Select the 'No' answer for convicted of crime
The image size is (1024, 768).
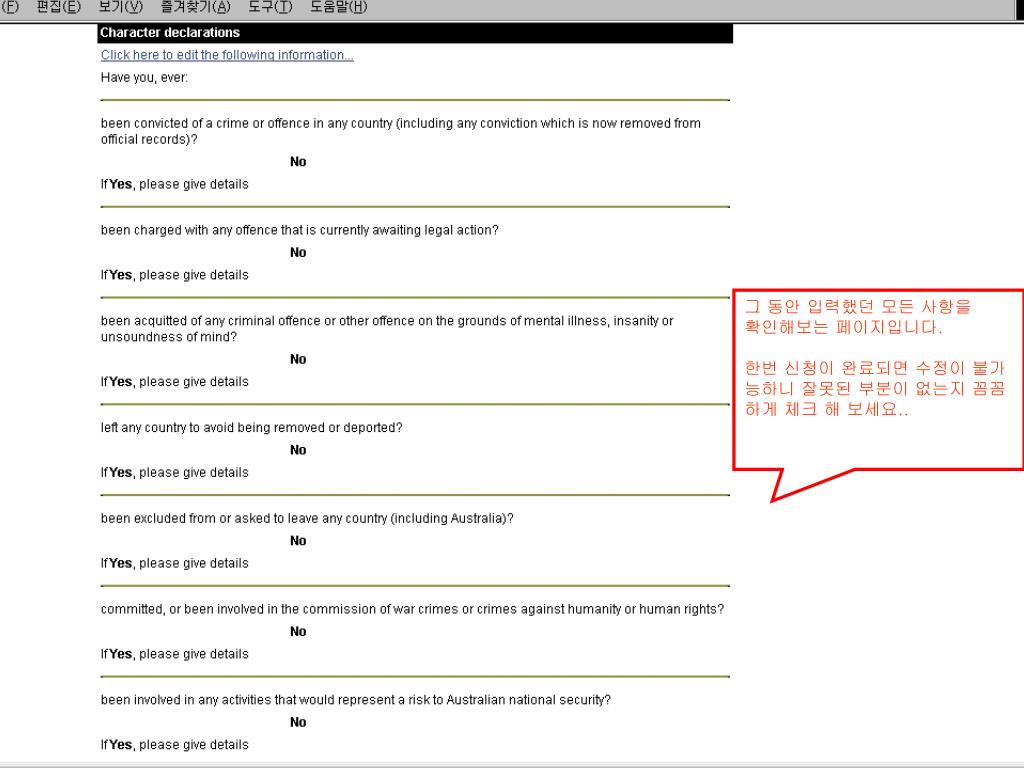[298, 162]
